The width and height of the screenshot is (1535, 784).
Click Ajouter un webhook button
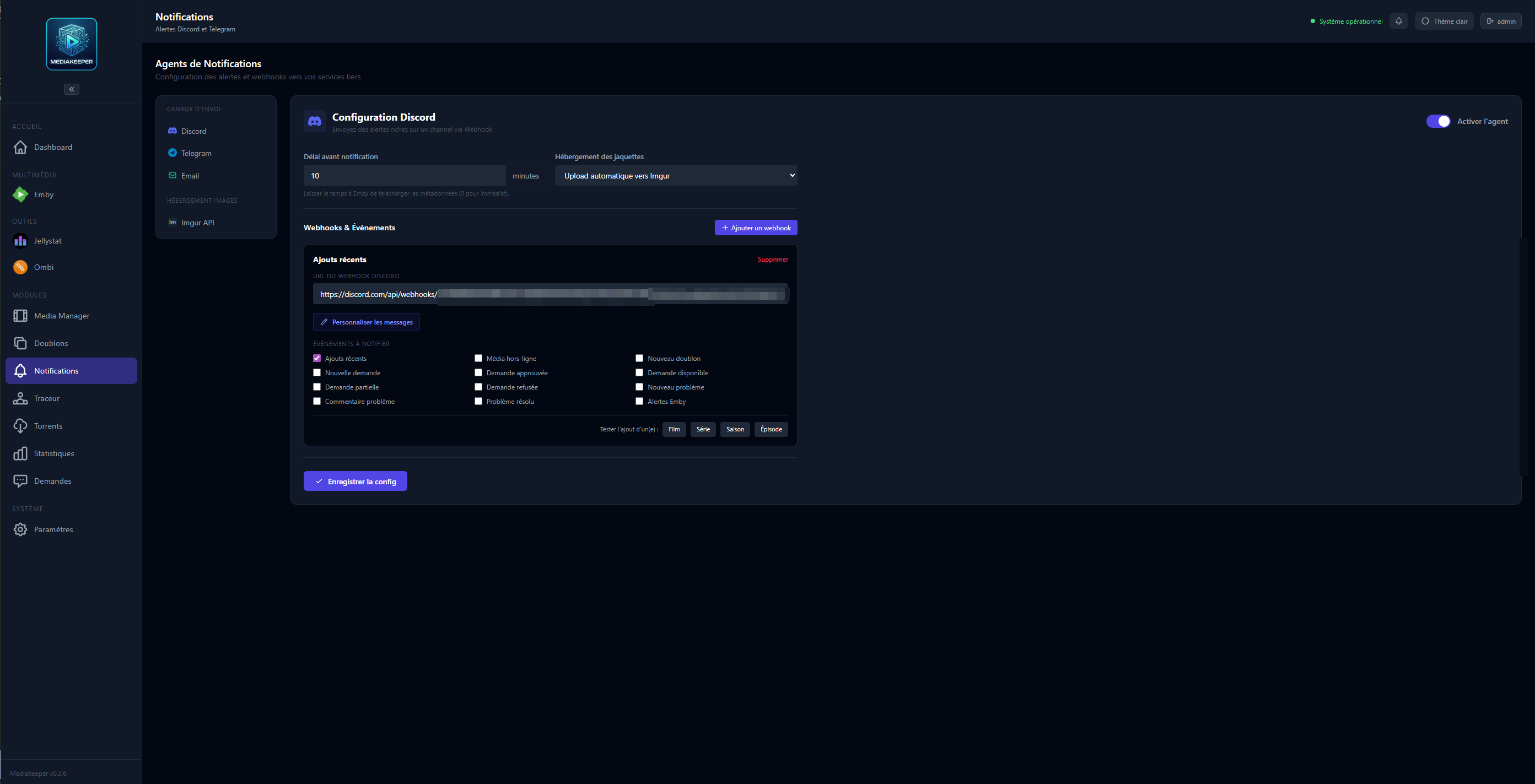tap(755, 228)
